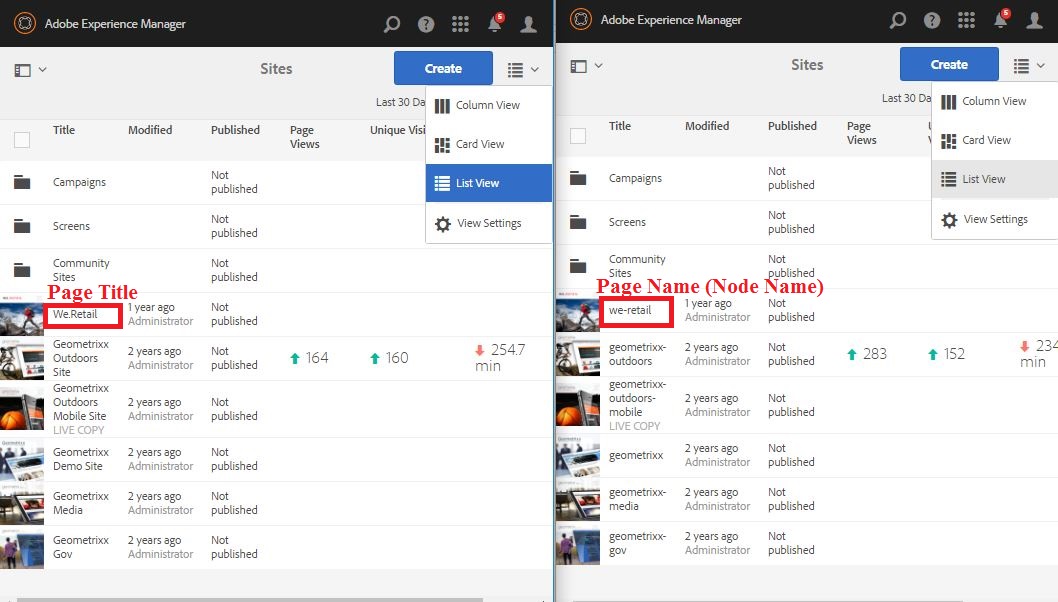
Task: Tick select-all checkbox in left window
Action: tap(22, 140)
